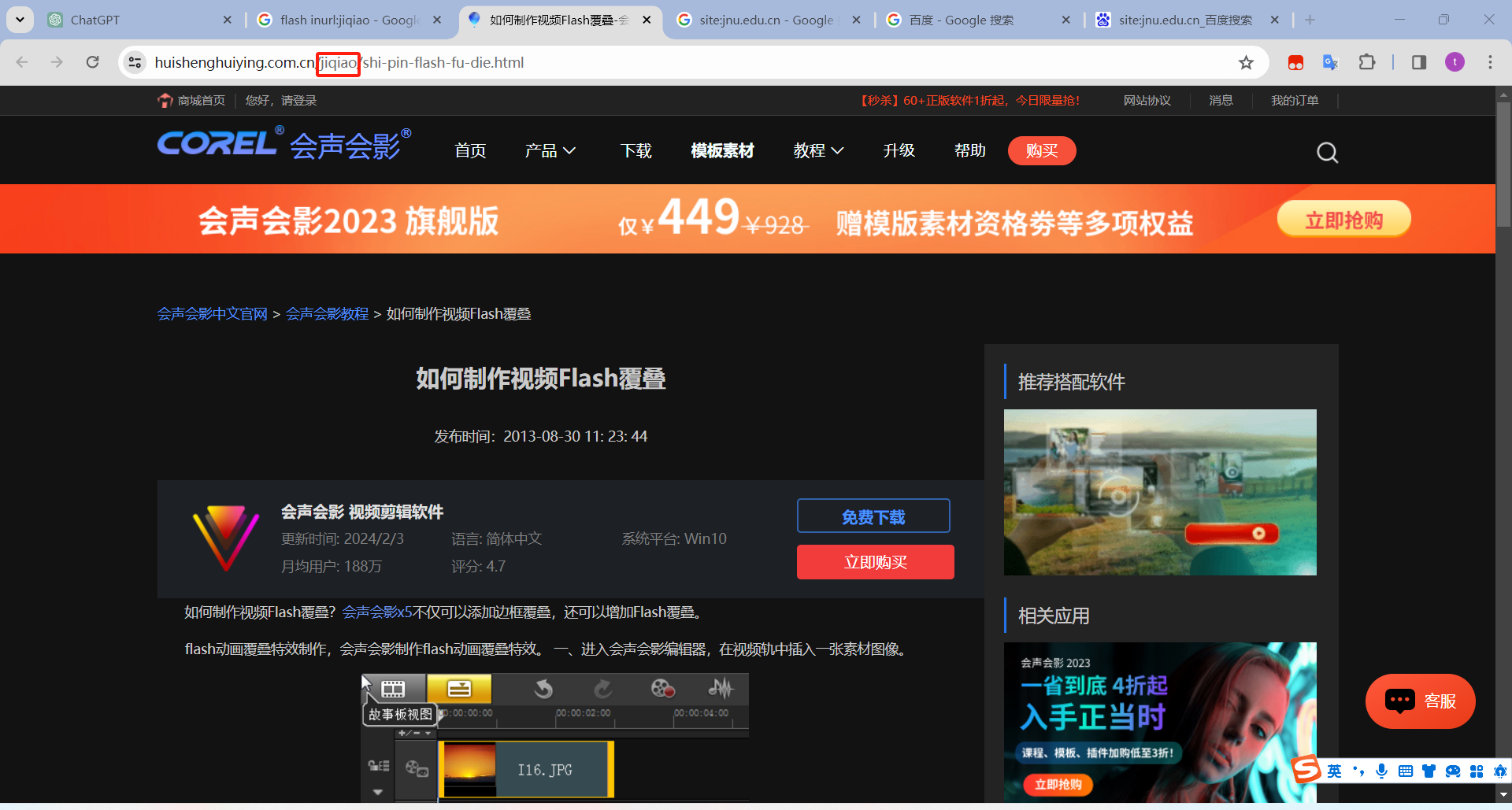
Task: Reload the current page
Action: click(x=92, y=62)
